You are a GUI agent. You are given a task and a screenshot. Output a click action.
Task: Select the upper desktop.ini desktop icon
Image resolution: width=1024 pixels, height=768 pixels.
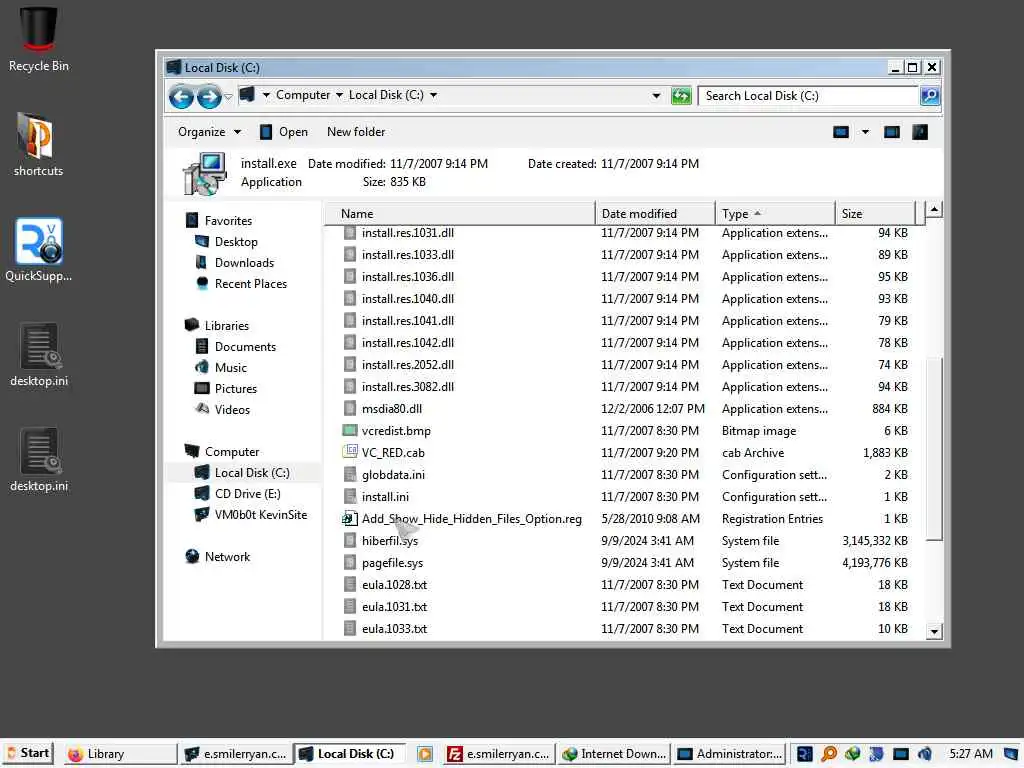pyautogui.click(x=39, y=355)
